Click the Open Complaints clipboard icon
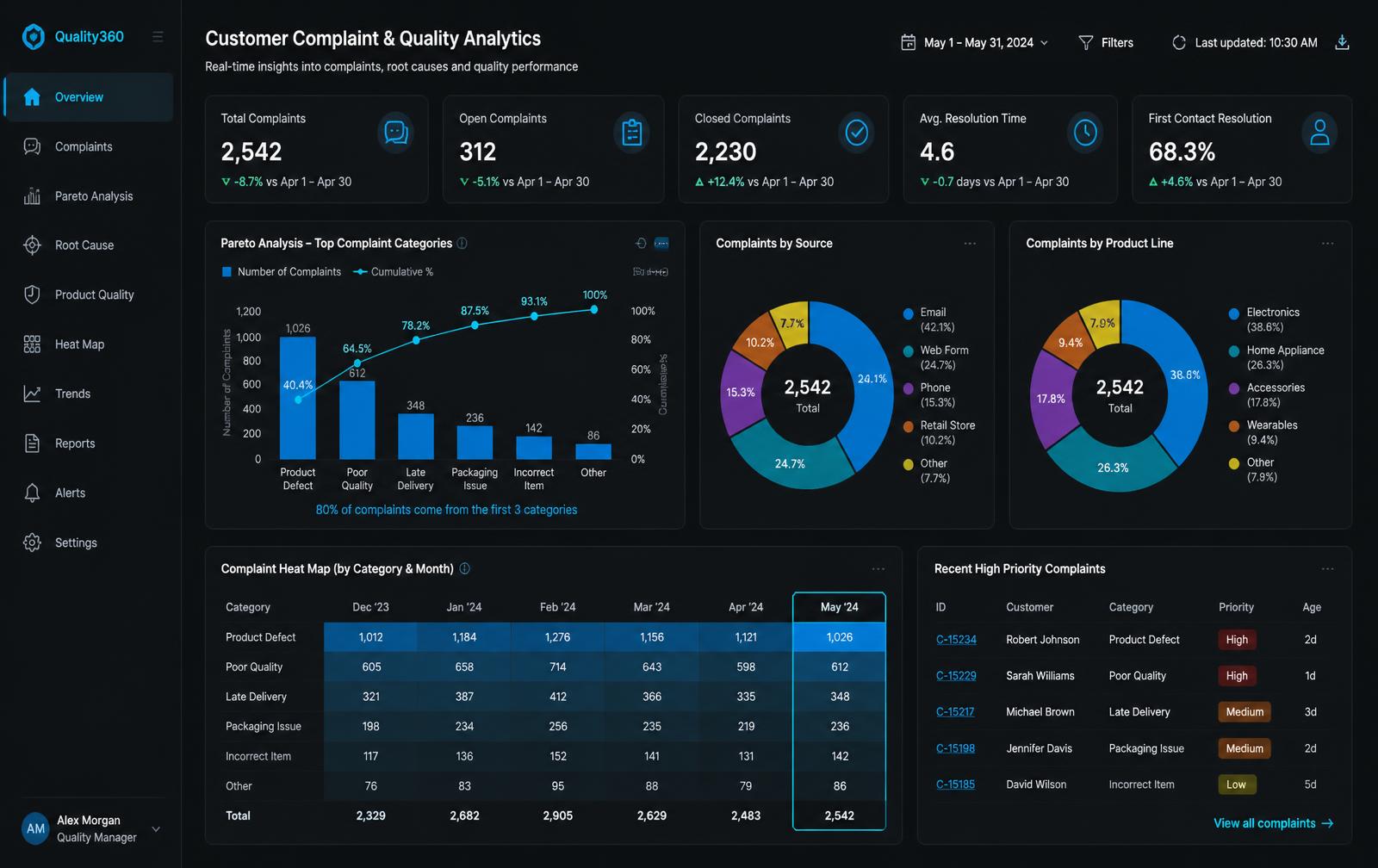Screen dimensions: 1378x868 click(632, 133)
